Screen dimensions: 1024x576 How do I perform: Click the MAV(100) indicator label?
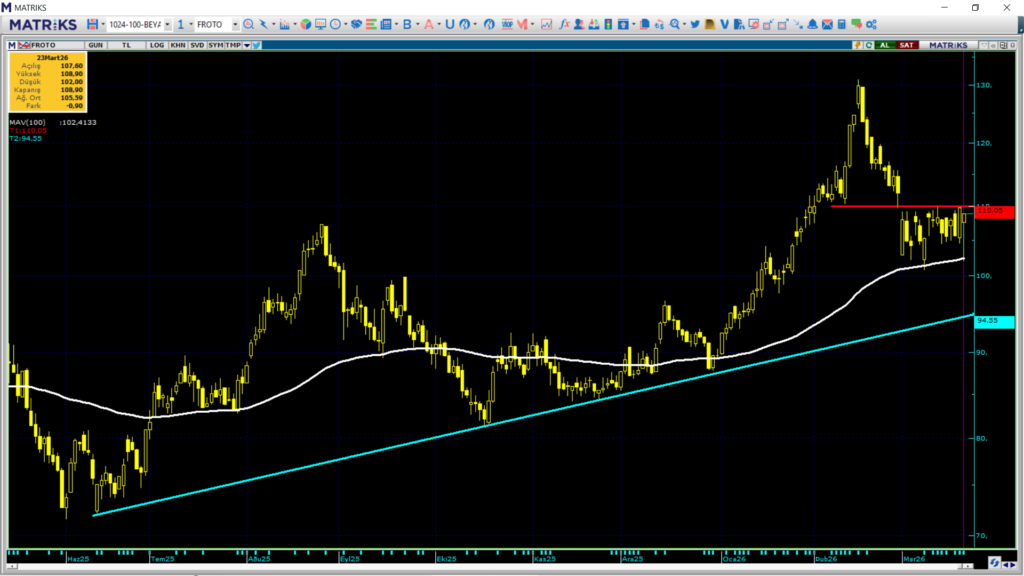(x=27, y=122)
